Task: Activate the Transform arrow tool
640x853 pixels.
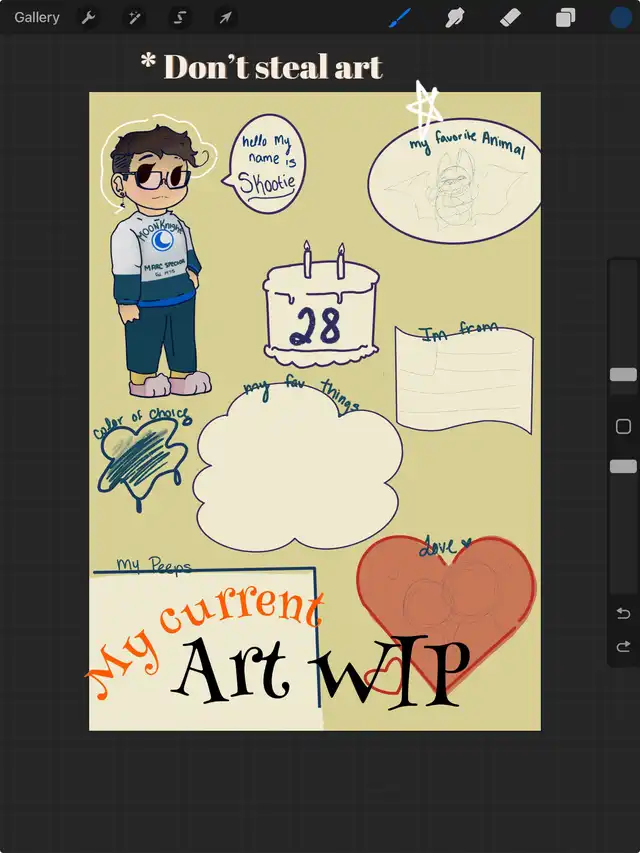Action: (x=226, y=17)
